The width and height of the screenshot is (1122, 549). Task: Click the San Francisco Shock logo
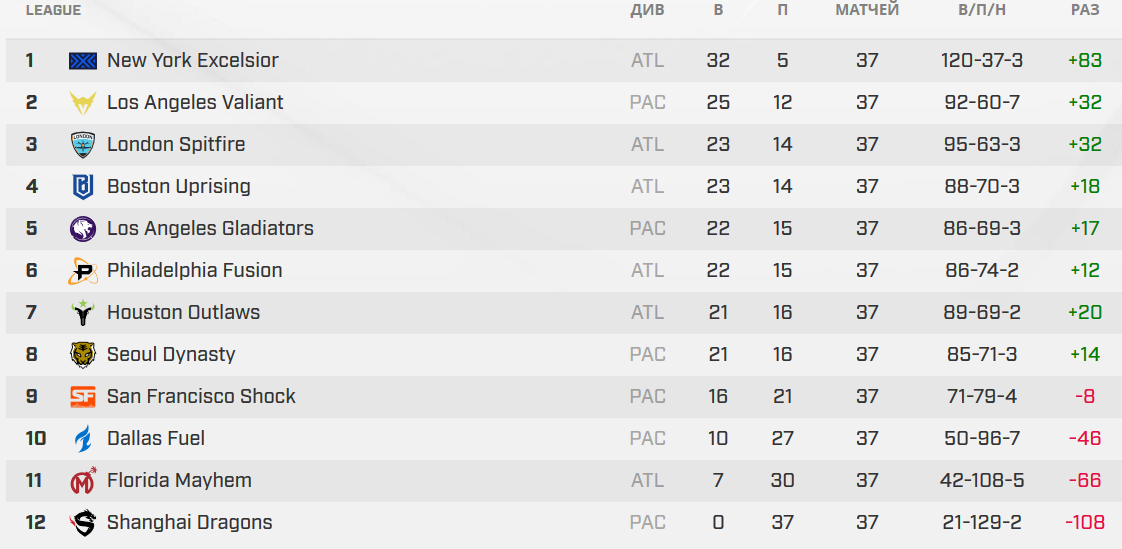click(82, 397)
